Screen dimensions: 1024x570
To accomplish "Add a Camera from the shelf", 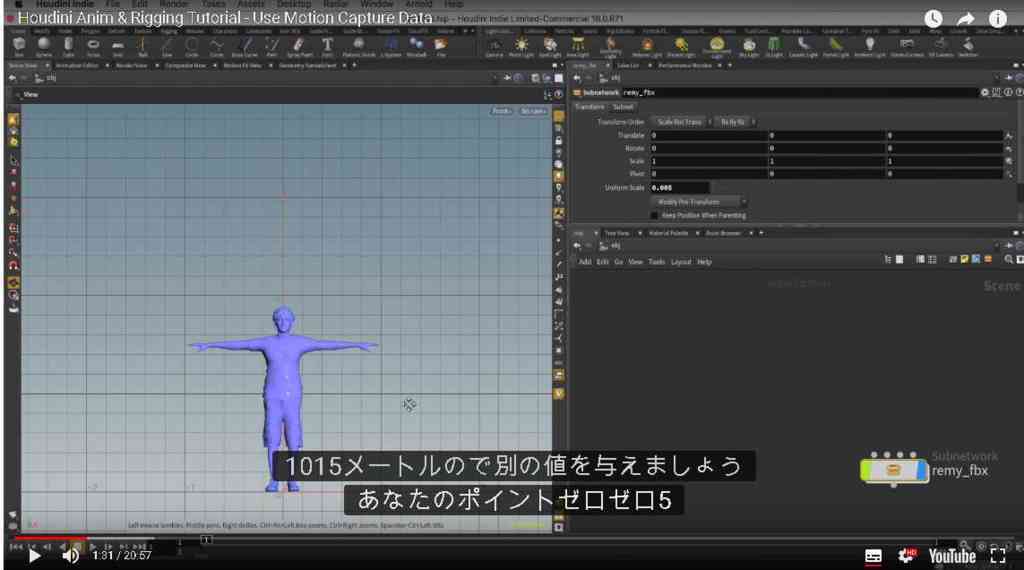I will click(494, 46).
